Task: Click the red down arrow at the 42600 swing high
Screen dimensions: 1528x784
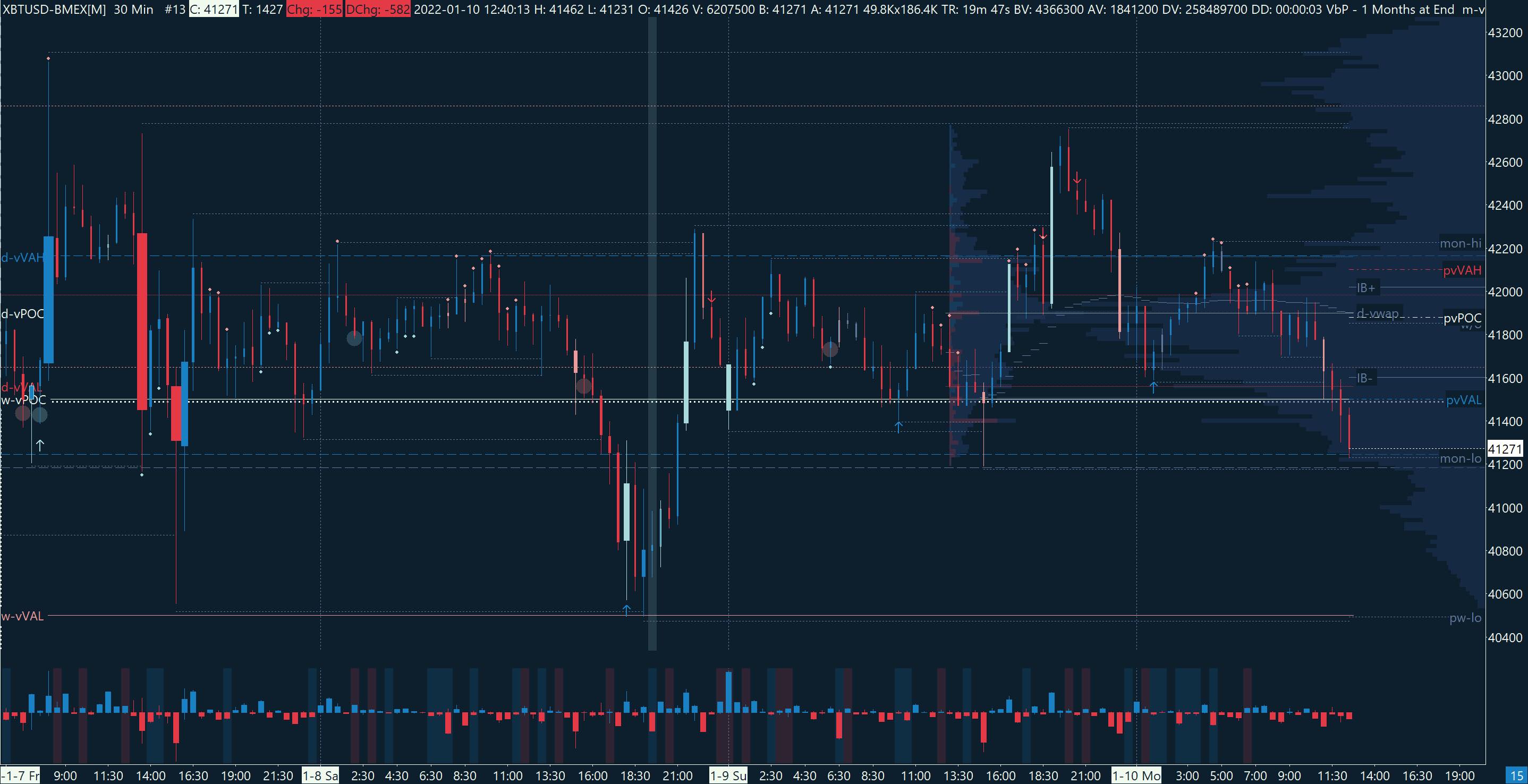Action: (x=1076, y=178)
